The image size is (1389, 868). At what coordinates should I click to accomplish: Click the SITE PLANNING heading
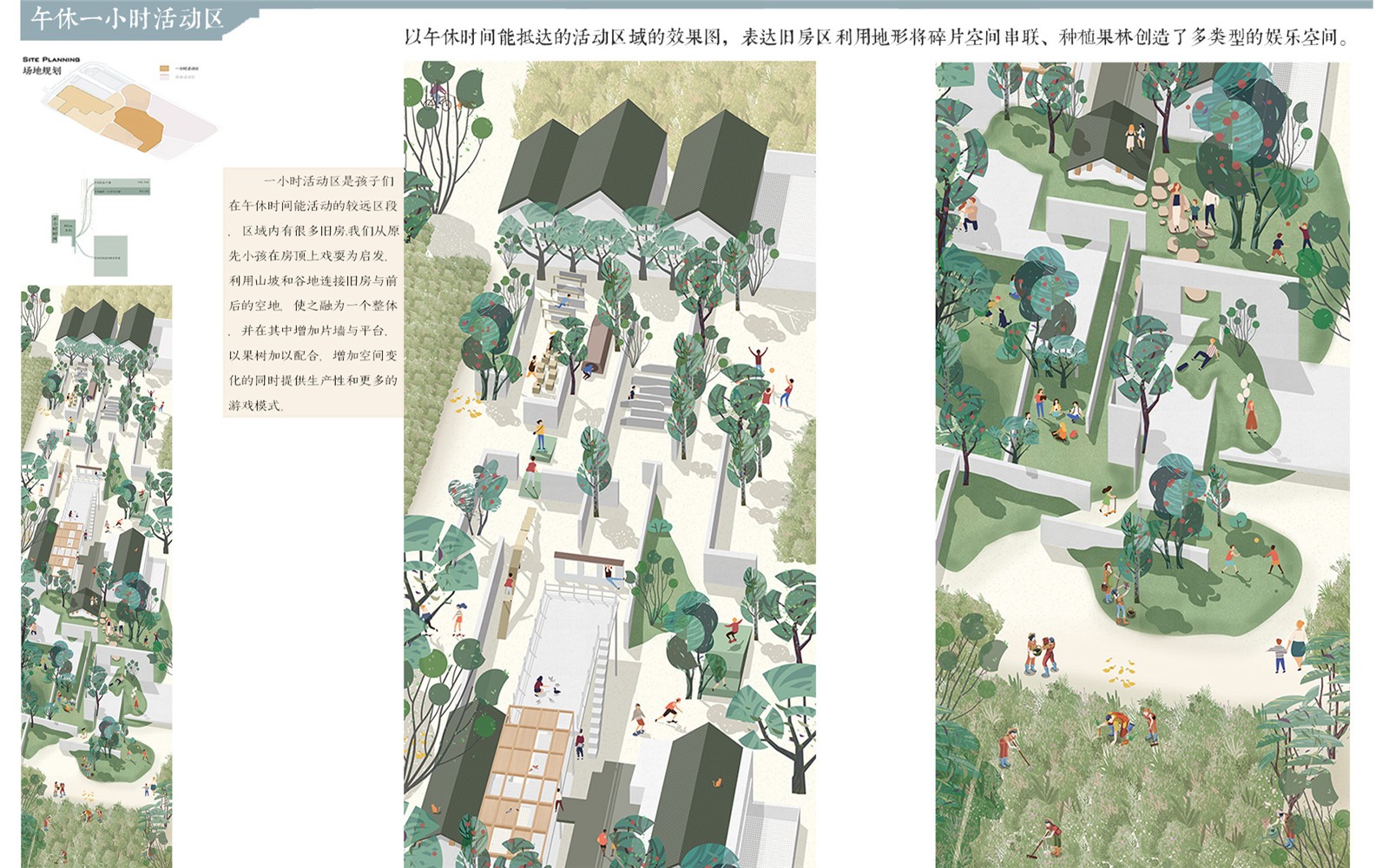click(x=51, y=59)
